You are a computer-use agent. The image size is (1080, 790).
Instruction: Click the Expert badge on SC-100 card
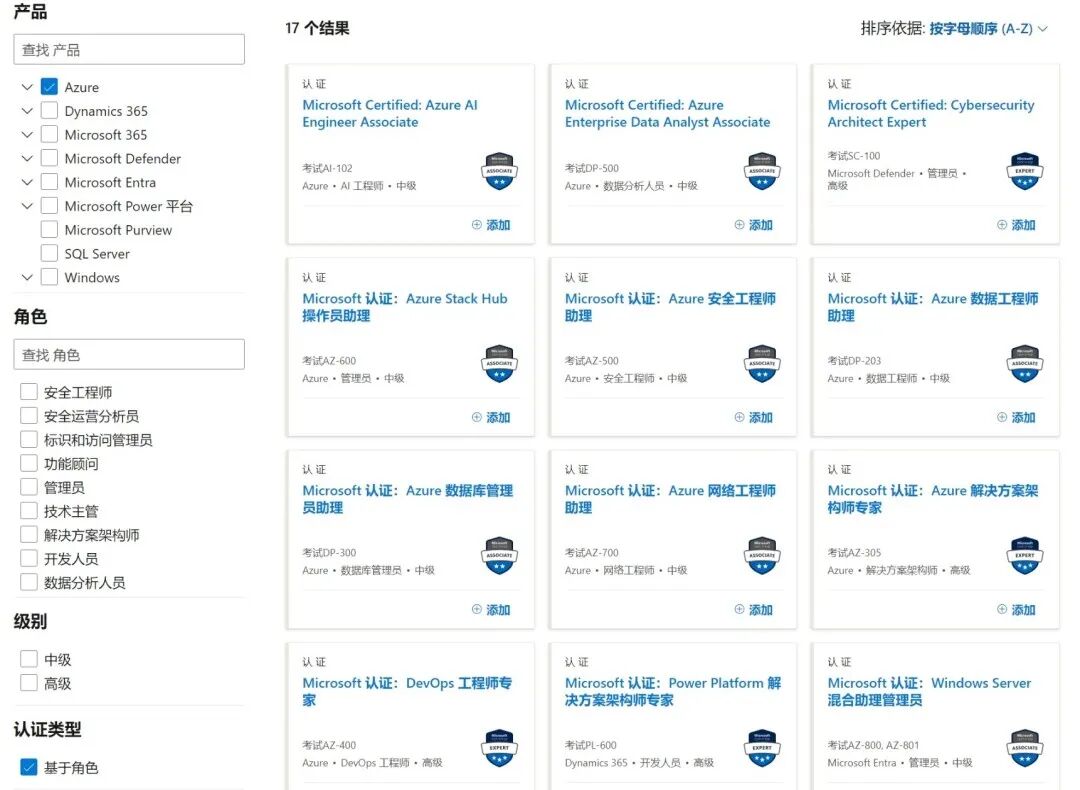pos(1025,171)
